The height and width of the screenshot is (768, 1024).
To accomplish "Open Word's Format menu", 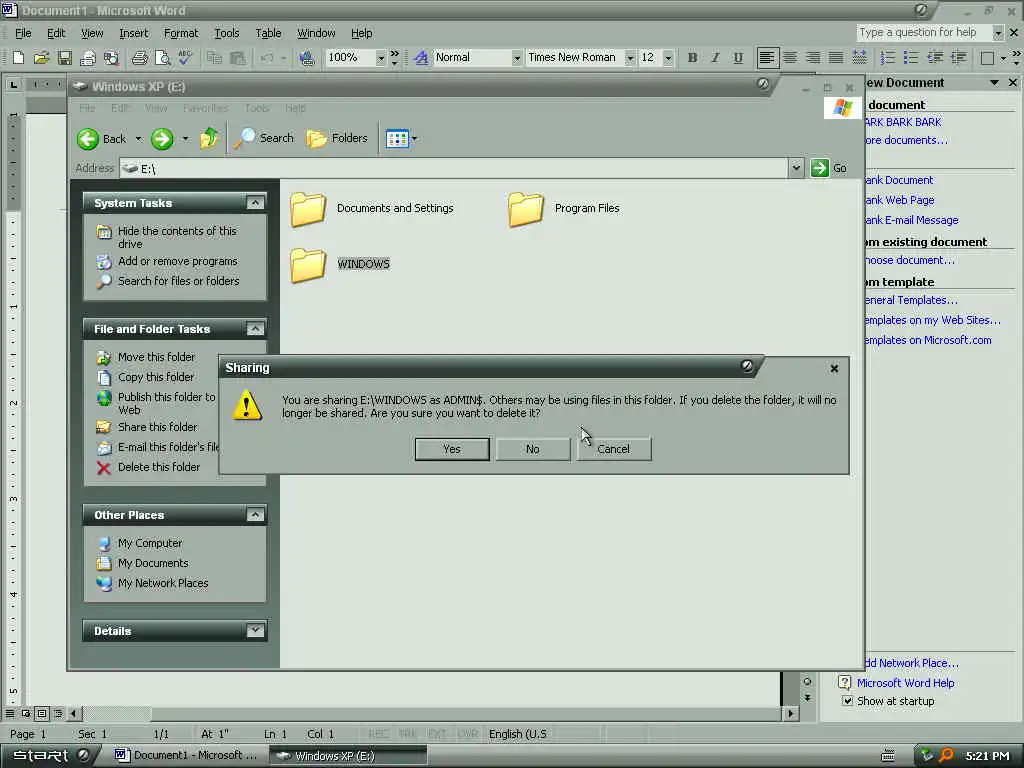I will [181, 33].
